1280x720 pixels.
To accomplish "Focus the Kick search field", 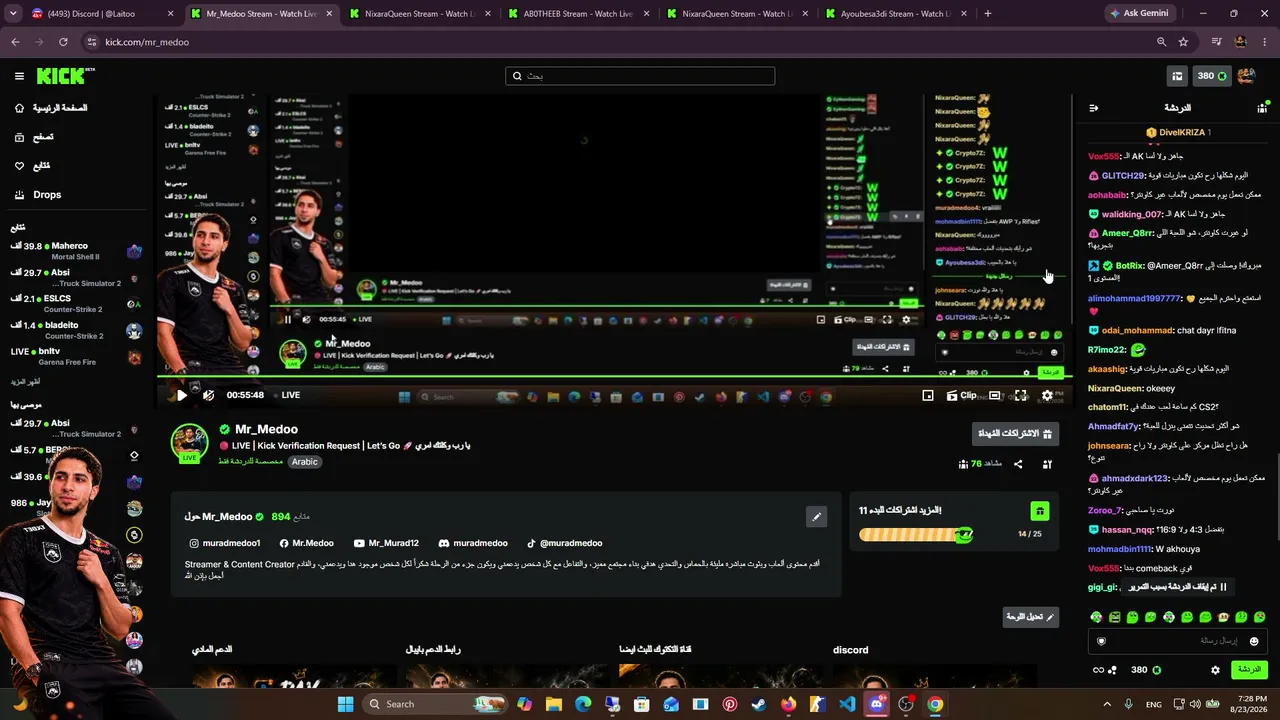I will (x=640, y=76).
